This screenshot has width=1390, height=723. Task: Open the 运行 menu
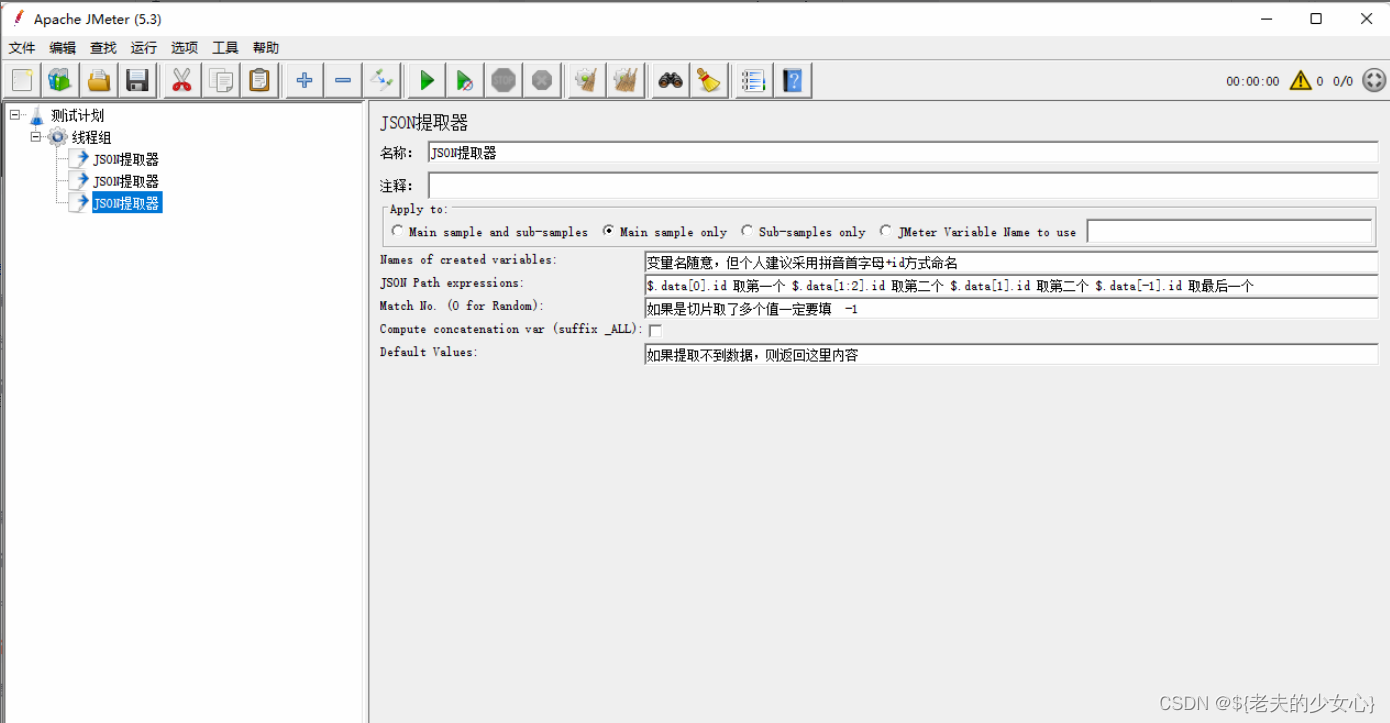144,48
